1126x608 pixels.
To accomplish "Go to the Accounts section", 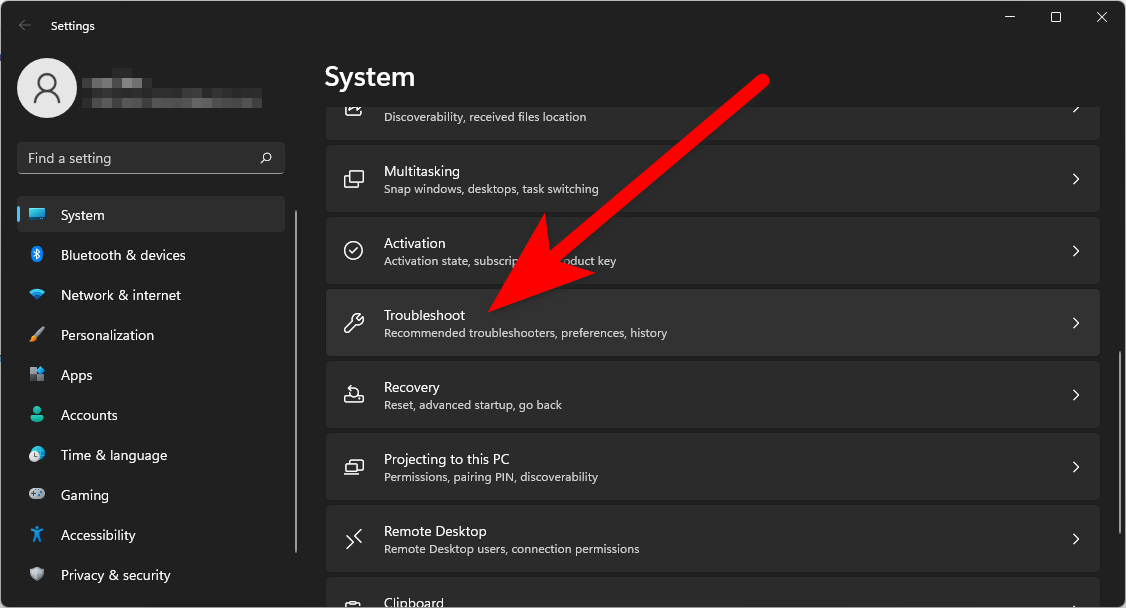I will (89, 415).
